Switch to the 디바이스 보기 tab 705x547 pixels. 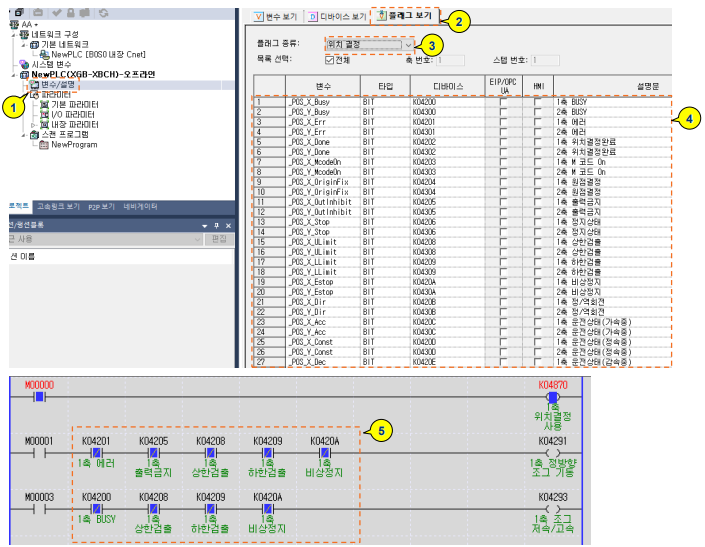(337, 17)
